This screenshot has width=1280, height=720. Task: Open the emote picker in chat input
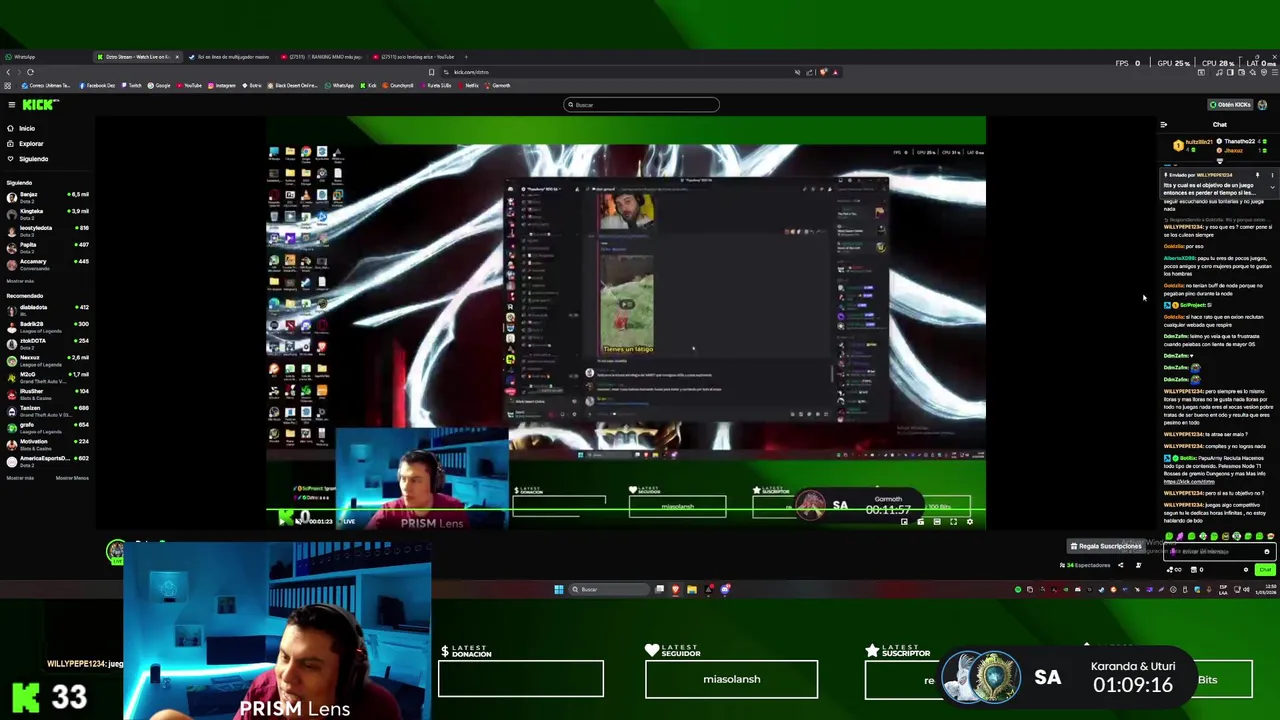tap(1266, 552)
